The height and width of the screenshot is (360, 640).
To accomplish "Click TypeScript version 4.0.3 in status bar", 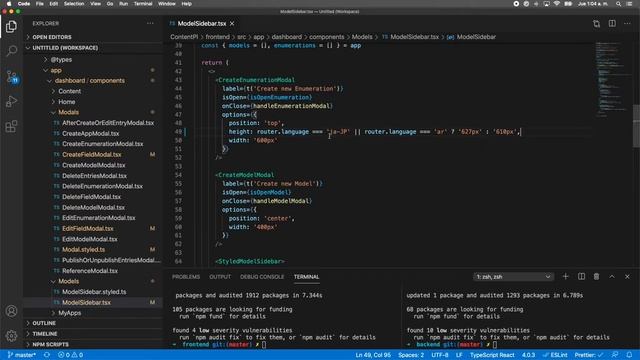I will point(528,355).
